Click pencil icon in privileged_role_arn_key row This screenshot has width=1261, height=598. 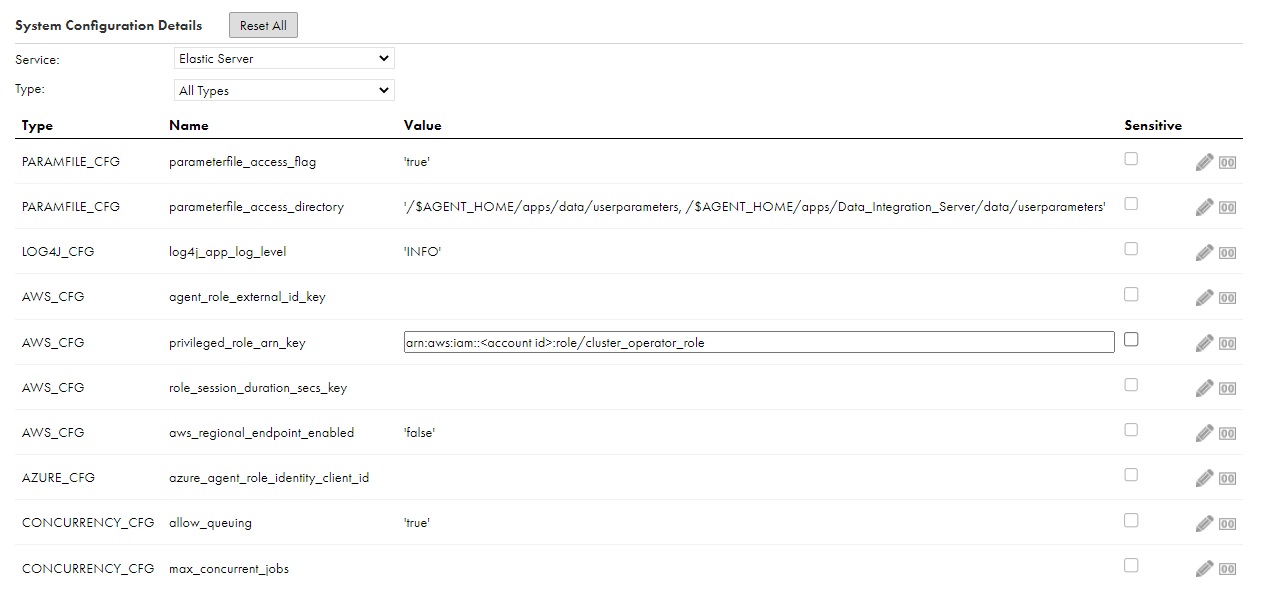click(1204, 343)
